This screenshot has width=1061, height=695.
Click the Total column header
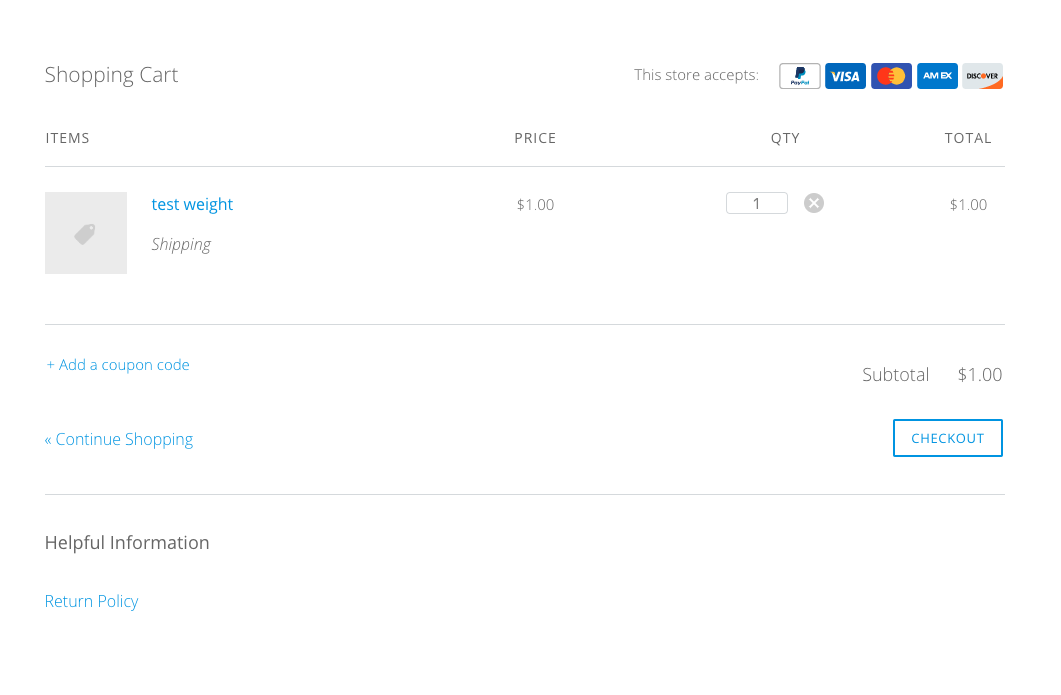(968, 138)
